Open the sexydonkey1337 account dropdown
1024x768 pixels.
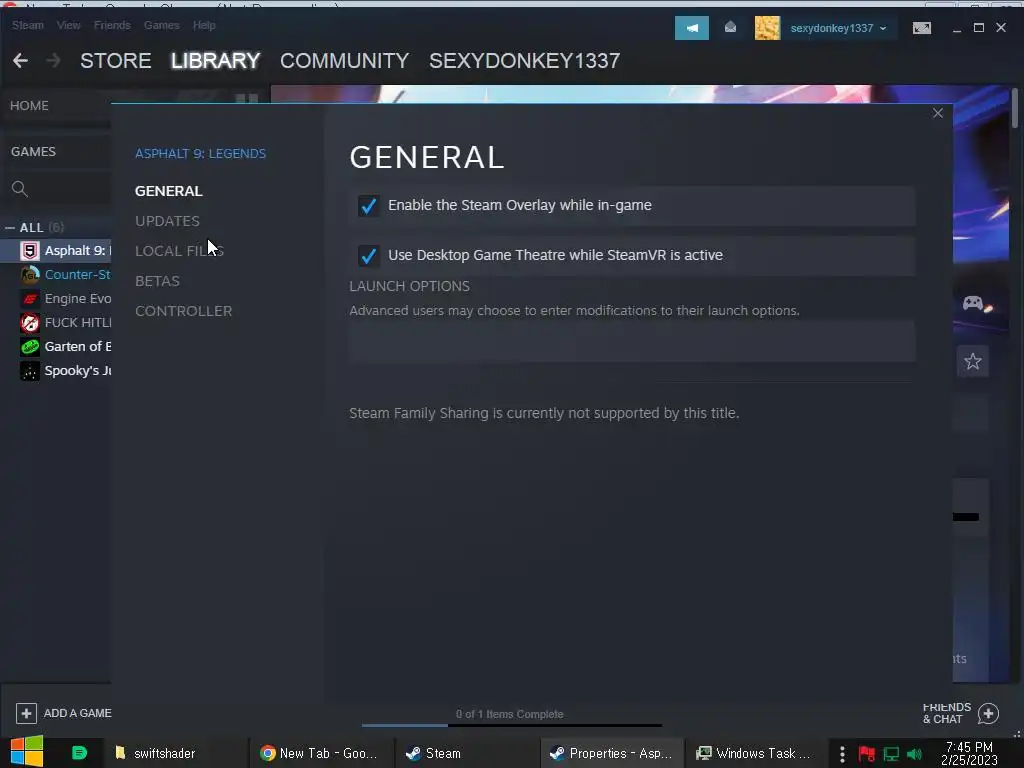coord(839,28)
